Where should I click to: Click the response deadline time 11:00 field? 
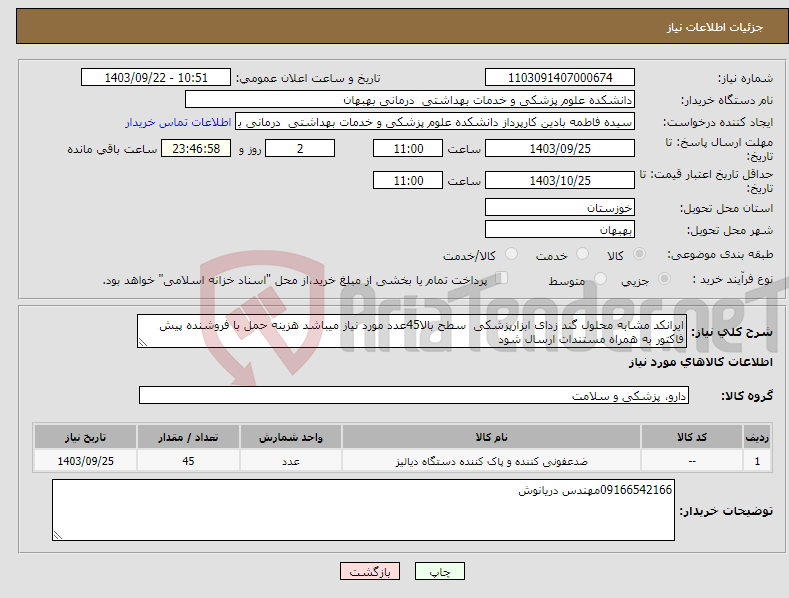[408, 148]
